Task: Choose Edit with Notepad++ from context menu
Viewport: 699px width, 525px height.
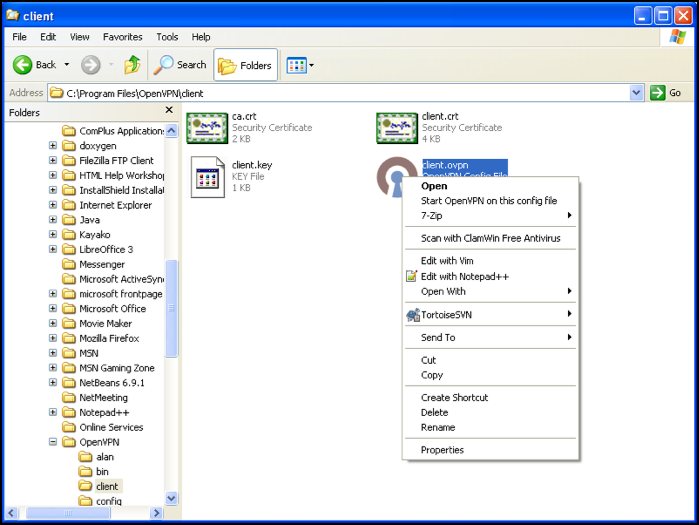Action: (x=465, y=277)
